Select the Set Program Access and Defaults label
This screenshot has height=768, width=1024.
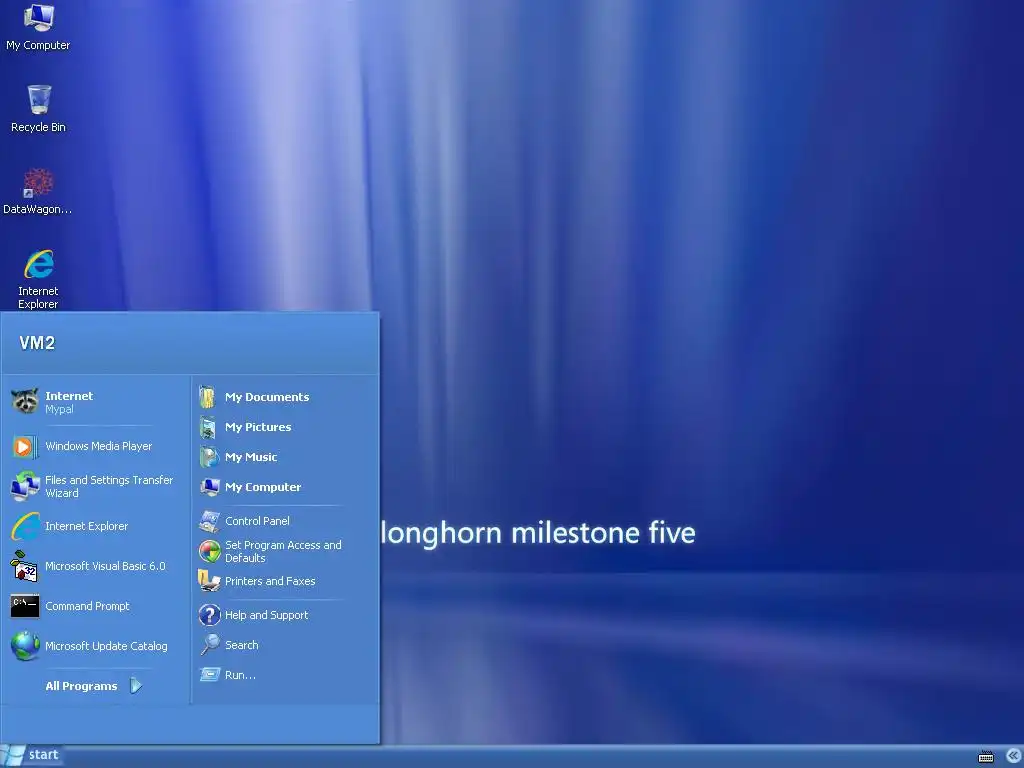pyautogui.click(x=283, y=551)
